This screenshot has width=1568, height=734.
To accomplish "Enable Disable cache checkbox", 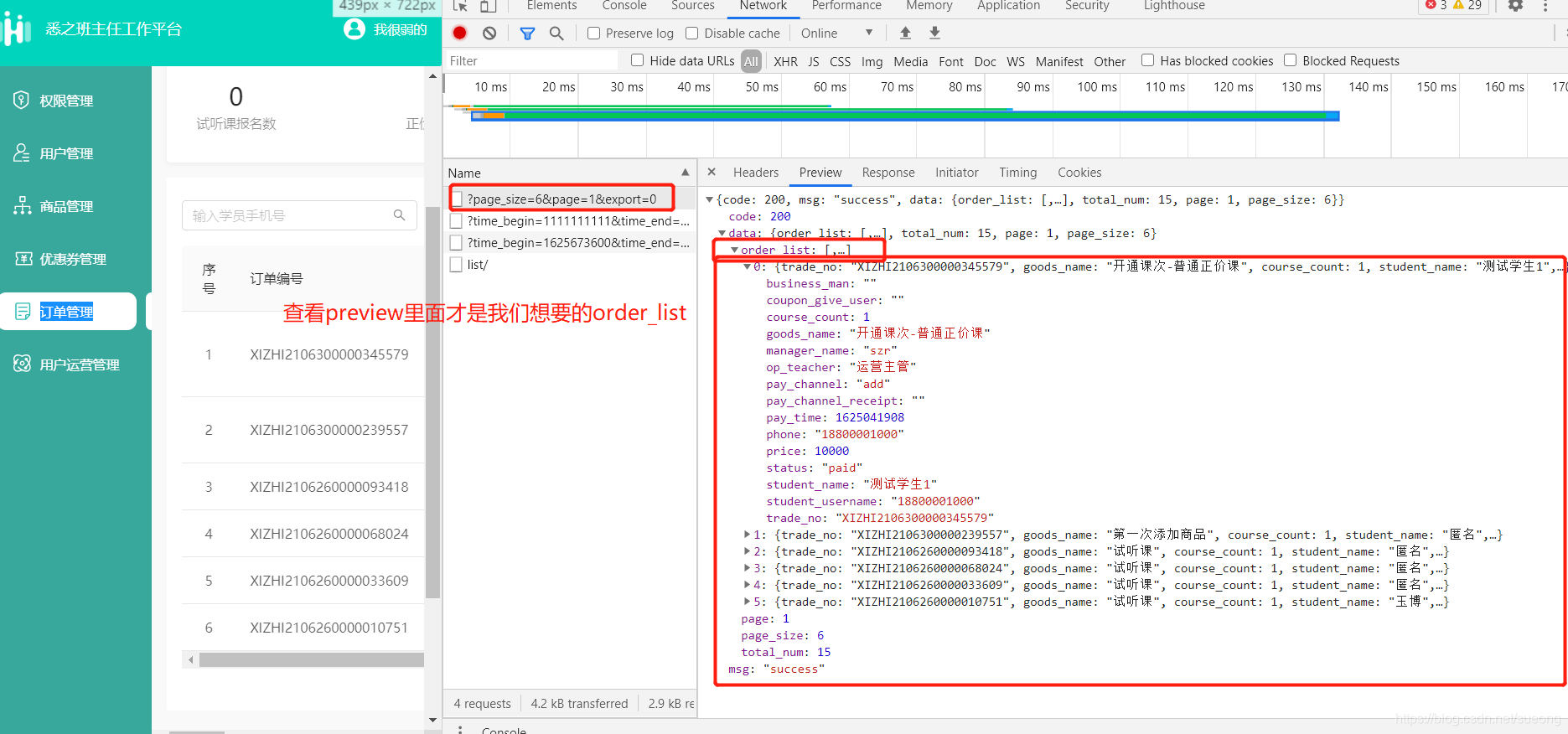I will coord(692,34).
